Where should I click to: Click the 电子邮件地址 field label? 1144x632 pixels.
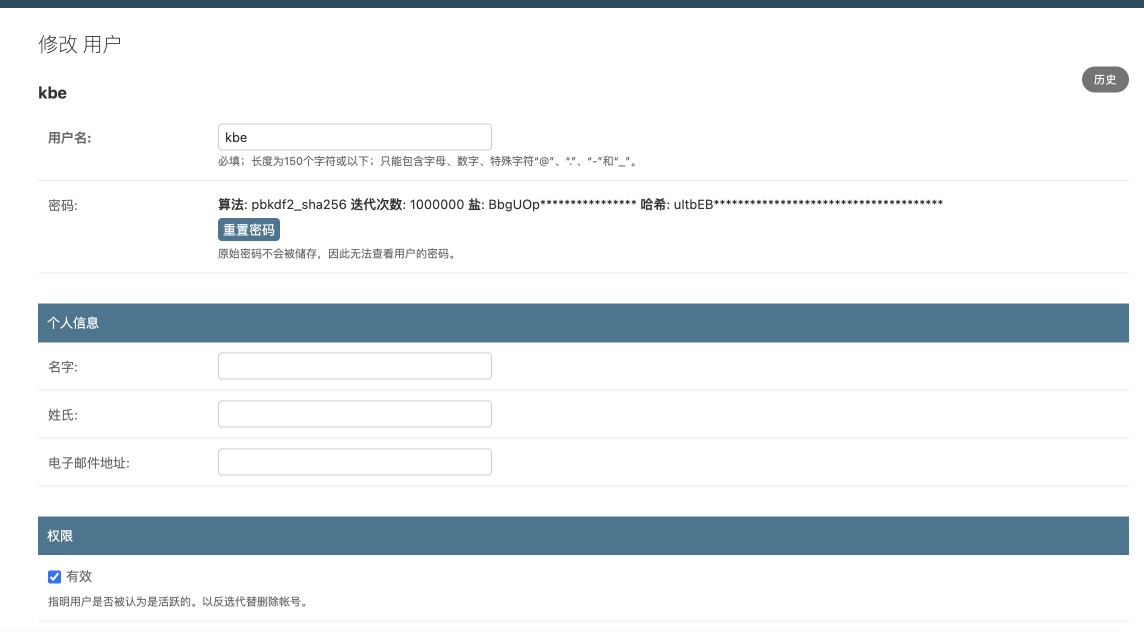(x=89, y=463)
